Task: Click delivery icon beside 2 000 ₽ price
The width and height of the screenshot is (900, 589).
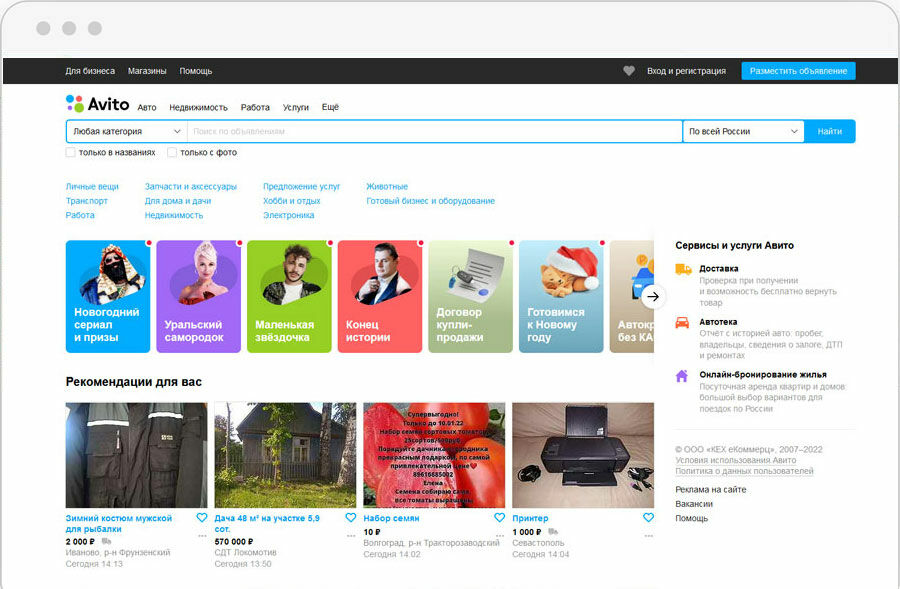Action: [106, 541]
